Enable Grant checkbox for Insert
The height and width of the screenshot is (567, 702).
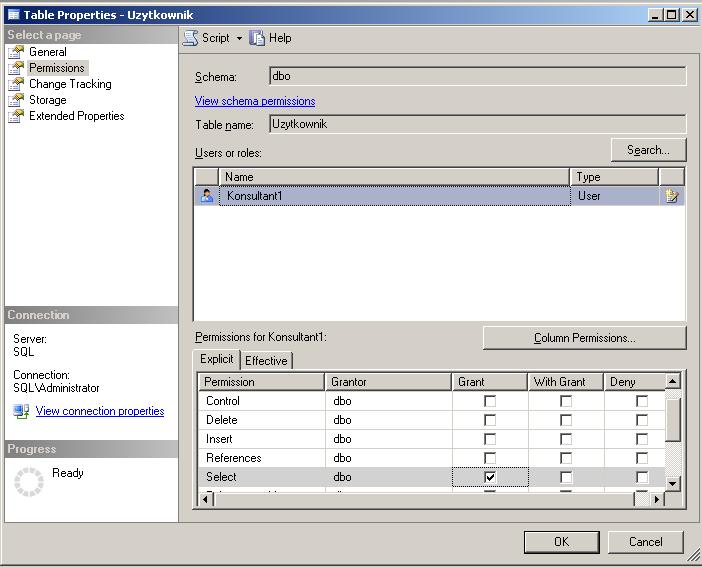coord(490,439)
